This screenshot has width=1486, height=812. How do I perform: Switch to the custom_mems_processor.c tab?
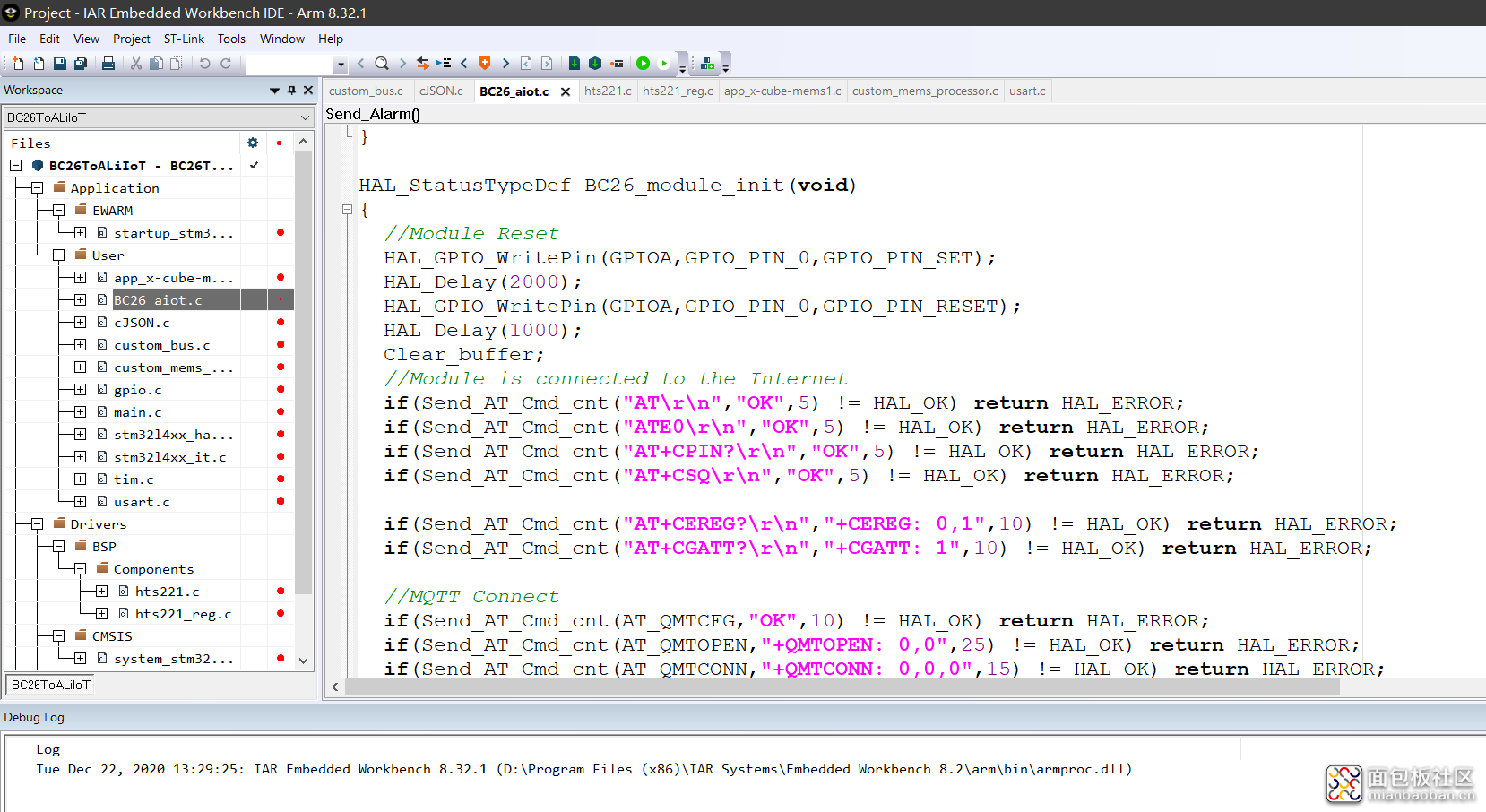[925, 91]
